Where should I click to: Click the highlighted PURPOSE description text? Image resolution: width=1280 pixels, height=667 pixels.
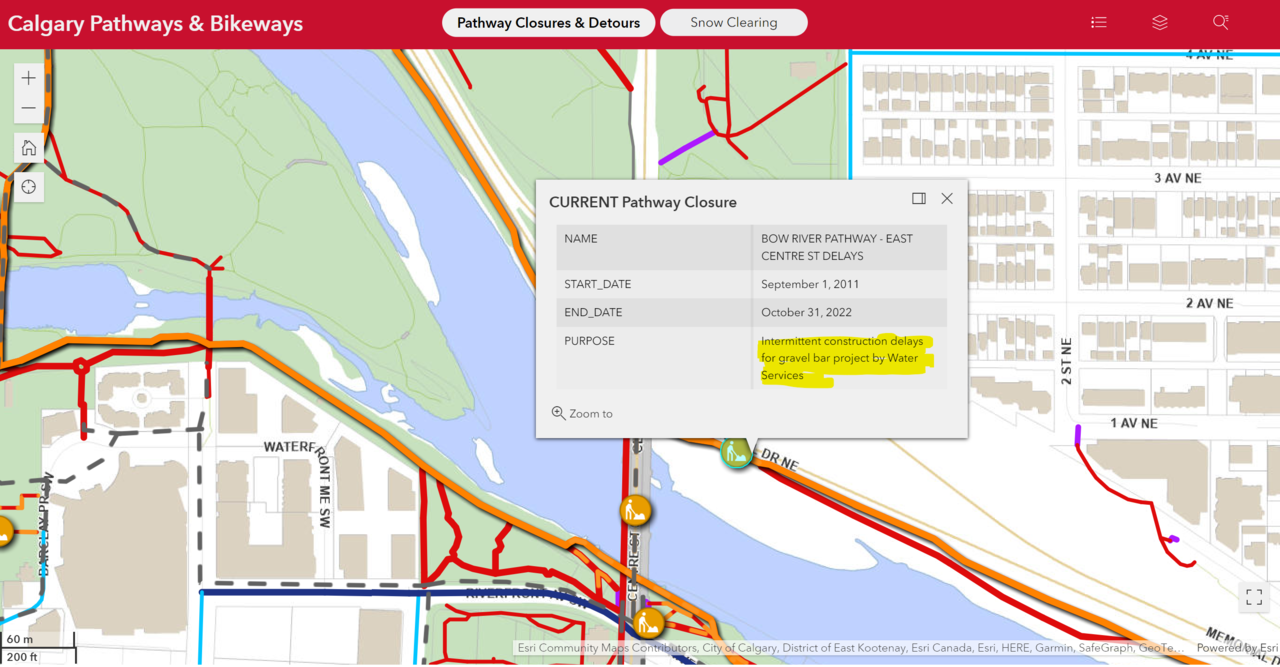(x=841, y=358)
